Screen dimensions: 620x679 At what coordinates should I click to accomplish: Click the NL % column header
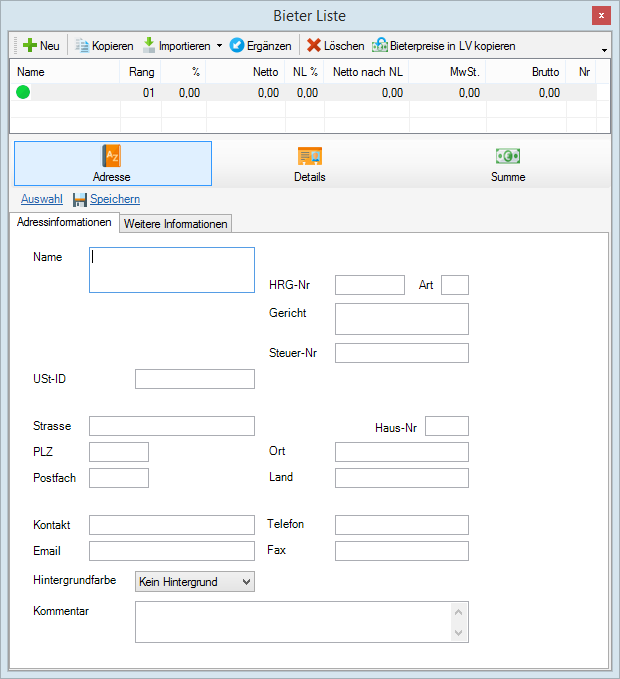pyautogui.click(x=304, y=72)
